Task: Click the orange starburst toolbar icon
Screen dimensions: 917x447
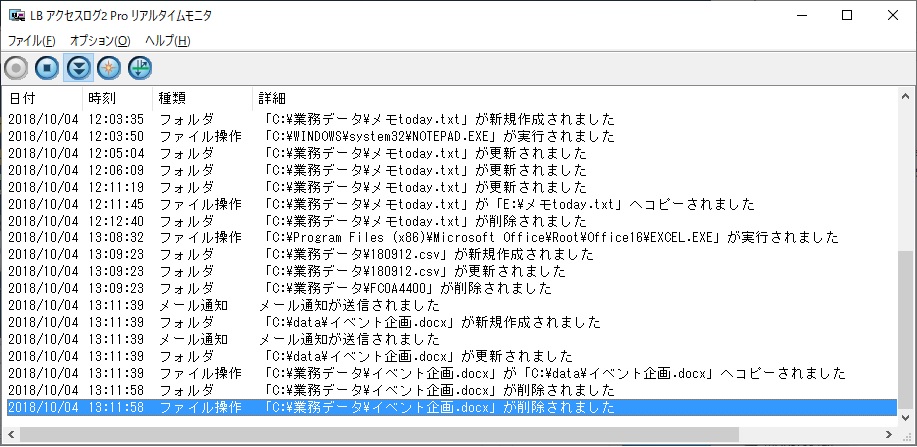Action: point(109,68)
